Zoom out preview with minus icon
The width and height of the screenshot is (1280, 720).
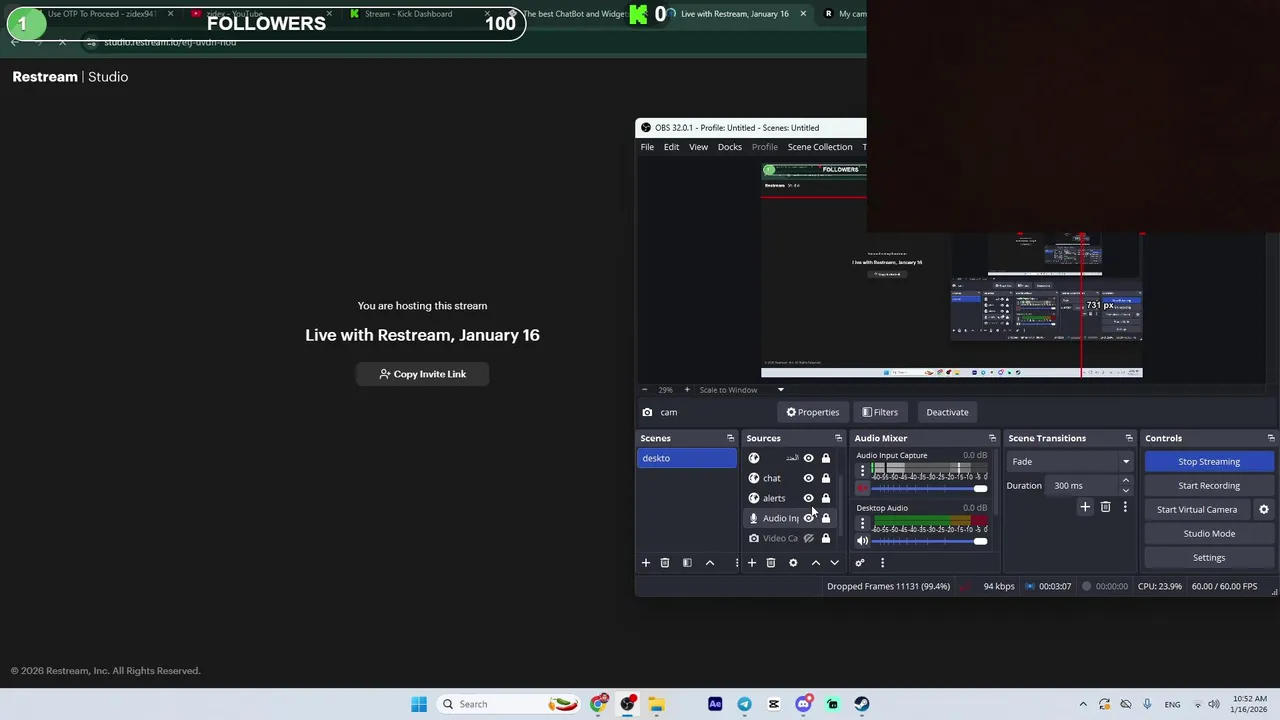pos(644,390)
